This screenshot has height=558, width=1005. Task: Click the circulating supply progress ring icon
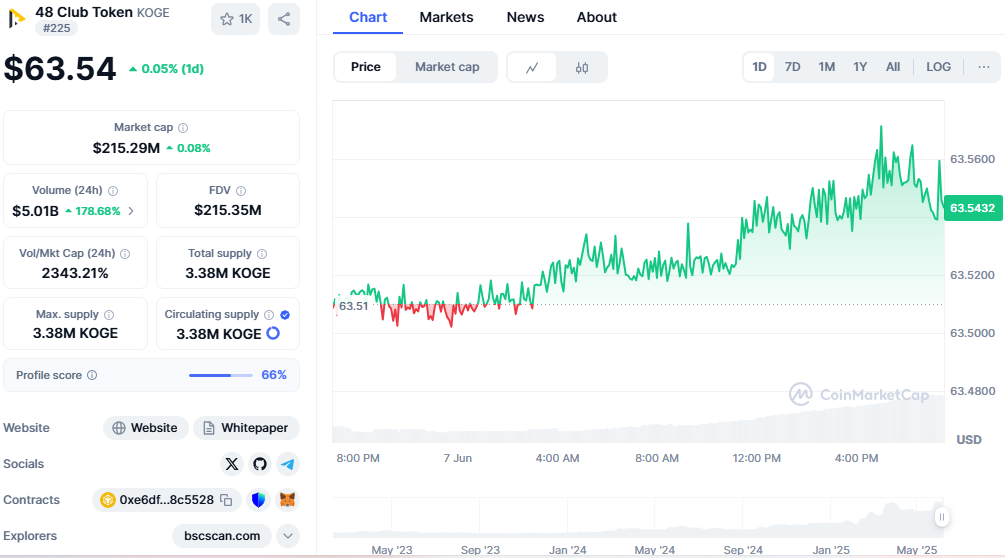(273, 333)
